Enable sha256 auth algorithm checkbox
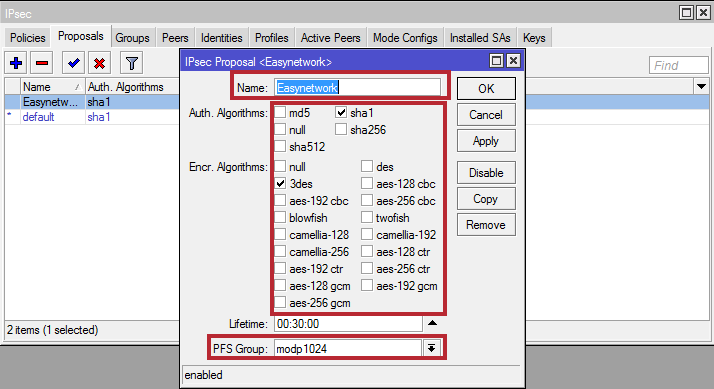The height and width of the screenshot is (389, 714). coord(341,129)
